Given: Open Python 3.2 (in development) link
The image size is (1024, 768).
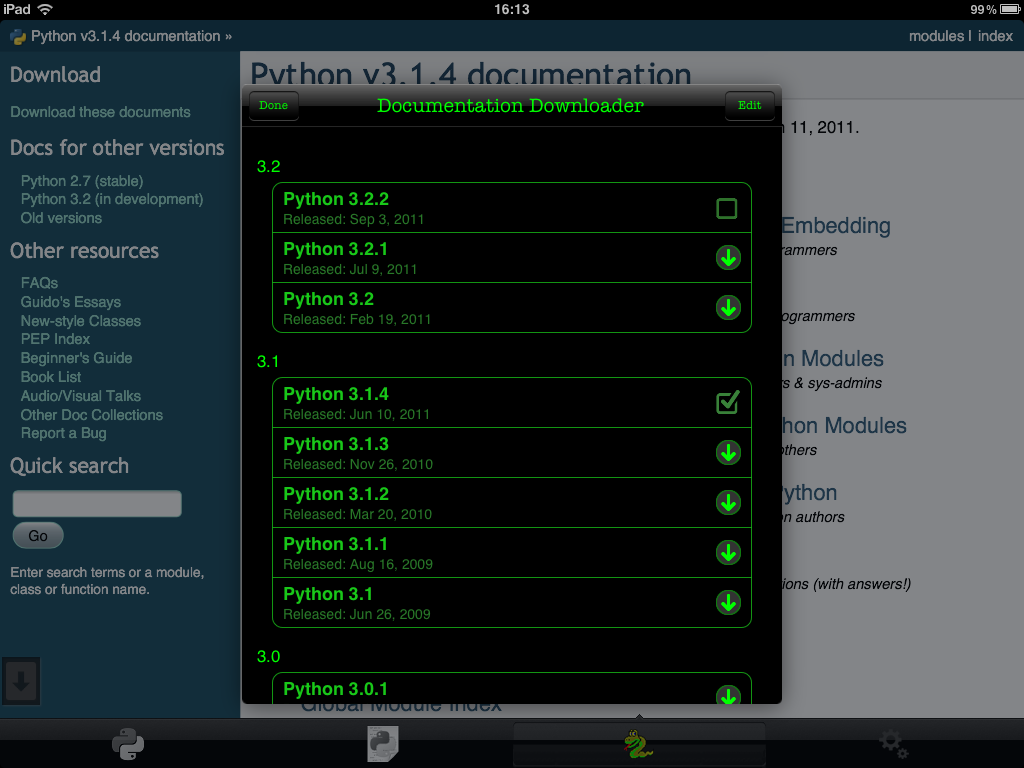Looking at the screenshot, I should click(112, 199).
